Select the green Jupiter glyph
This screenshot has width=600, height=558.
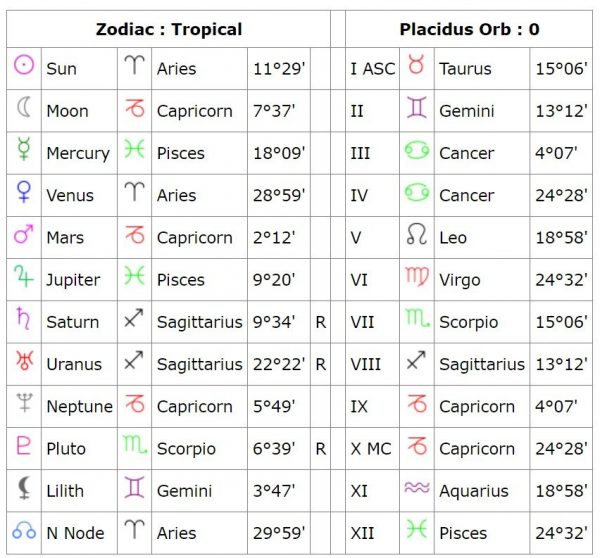24,276
